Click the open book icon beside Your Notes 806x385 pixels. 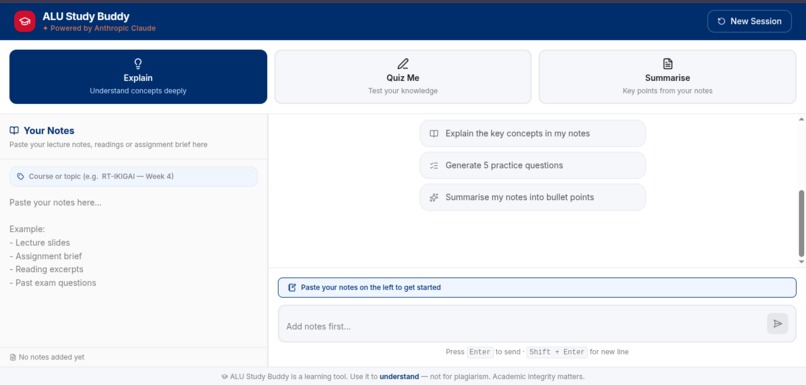[x=14, y=131]
